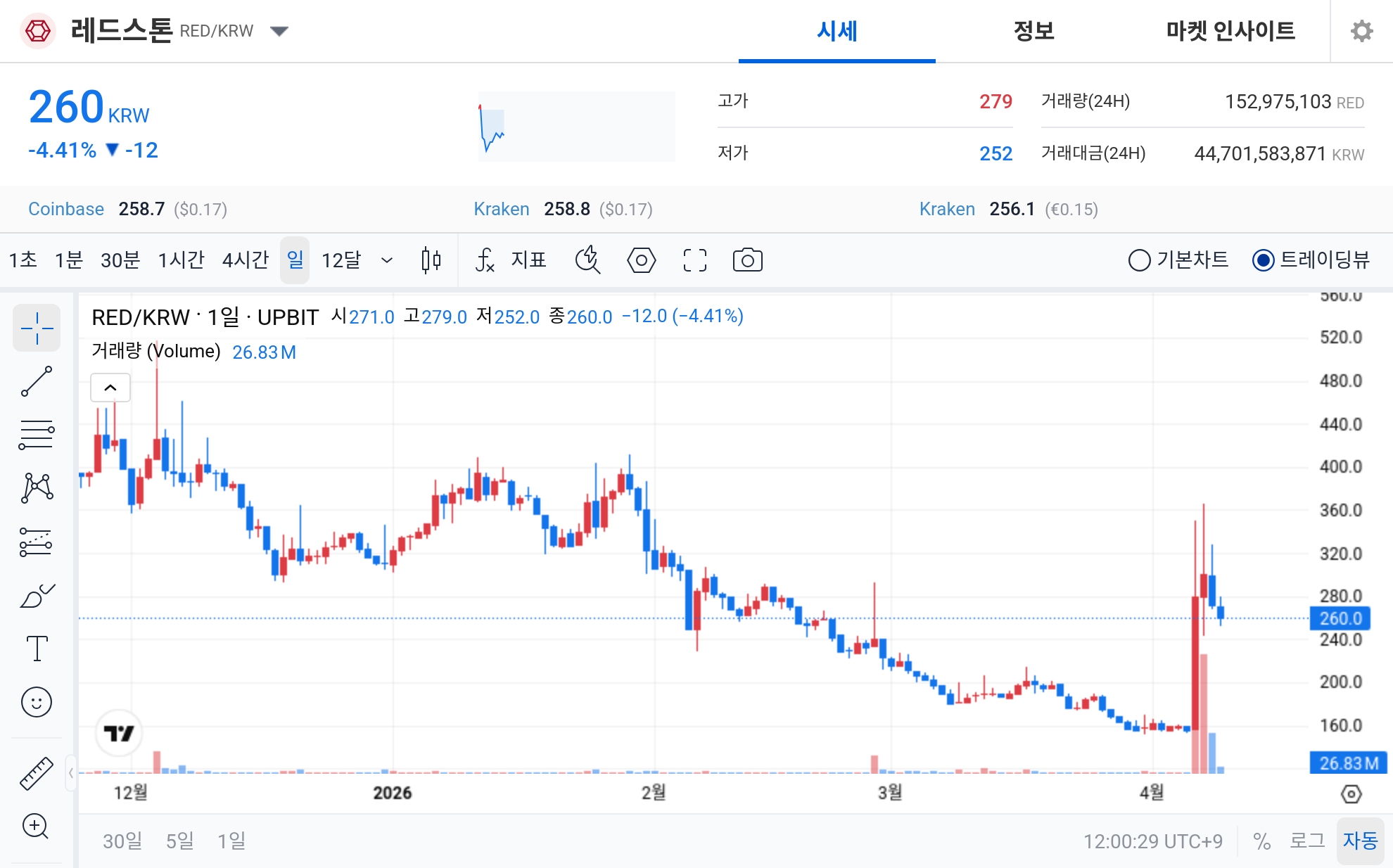Open the RED/KRW market selector dropdown
This screenshot has width=1393, height=868.
click(279, 31)
